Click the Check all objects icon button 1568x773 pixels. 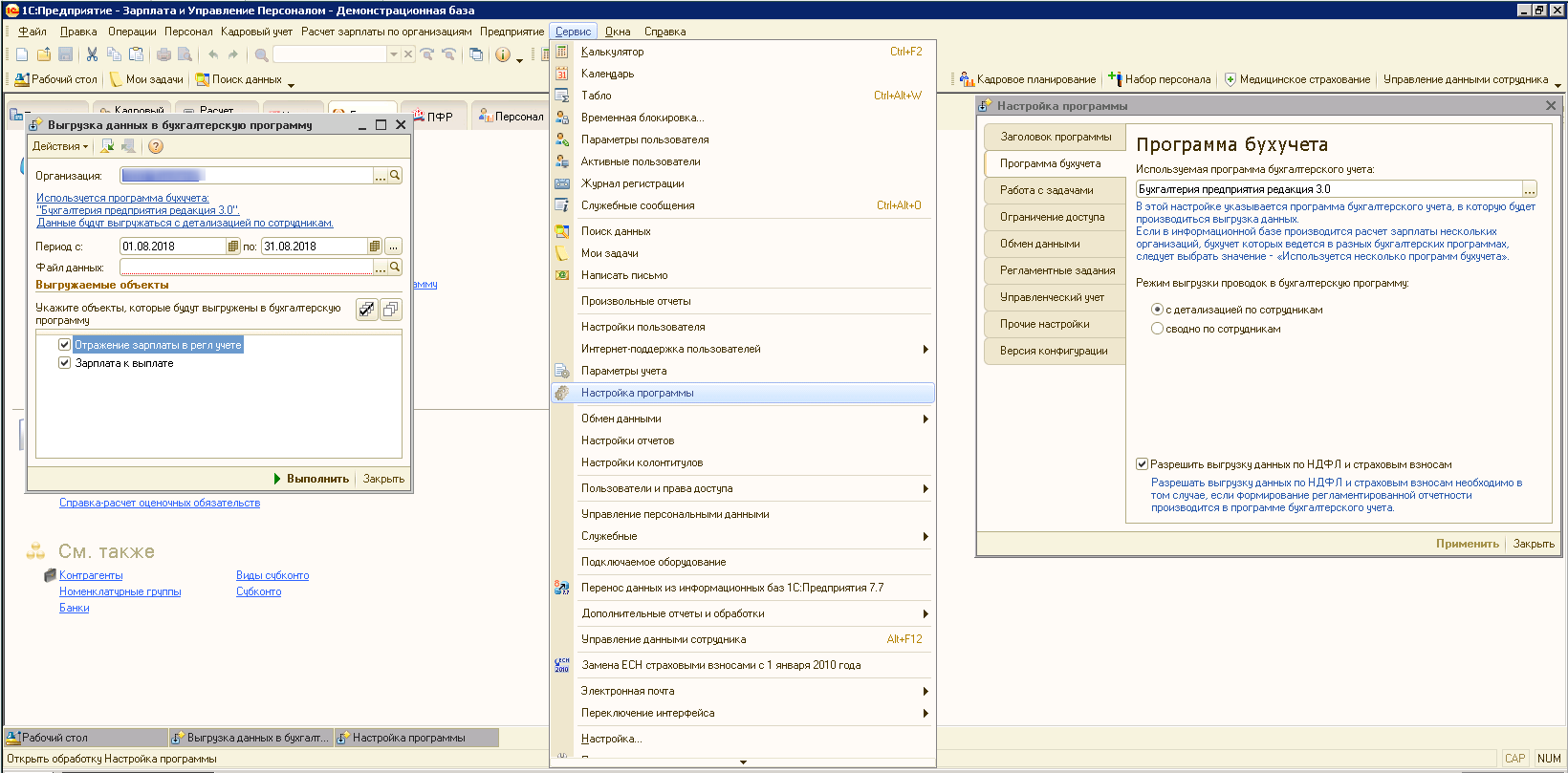pyautogui.click(x=367, y=309)
